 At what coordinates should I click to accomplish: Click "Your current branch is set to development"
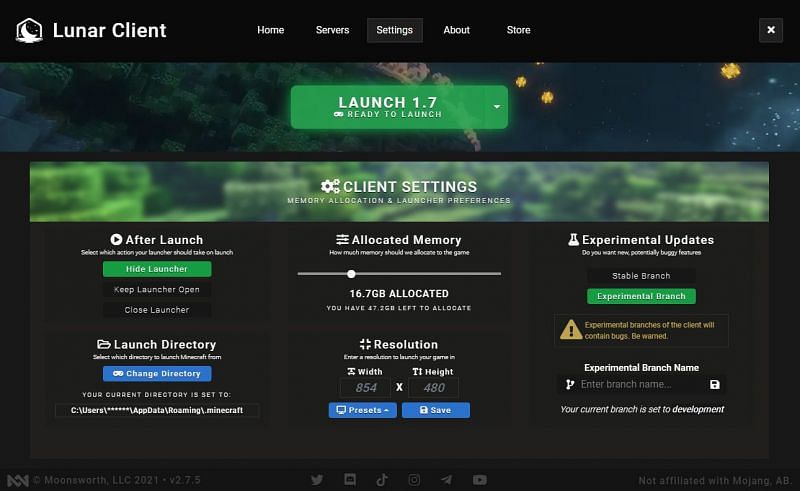pos(642,409)
